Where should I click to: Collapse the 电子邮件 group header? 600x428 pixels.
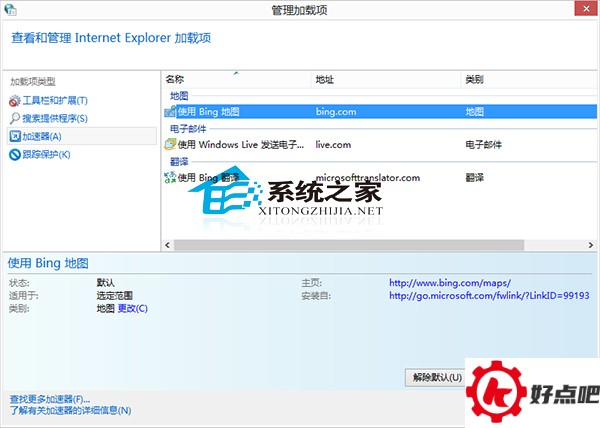coord(188,129)
